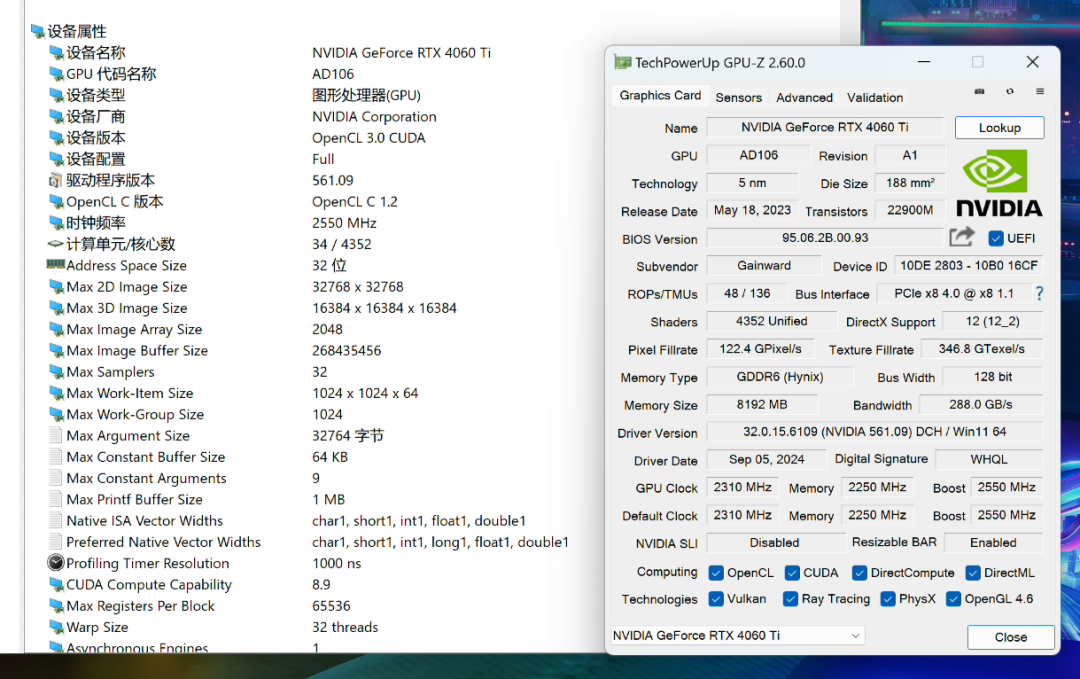Click the page icon beside Max Argument Size
The width and height of the screenshot is (1080, 679).
[x=56, y=435]
